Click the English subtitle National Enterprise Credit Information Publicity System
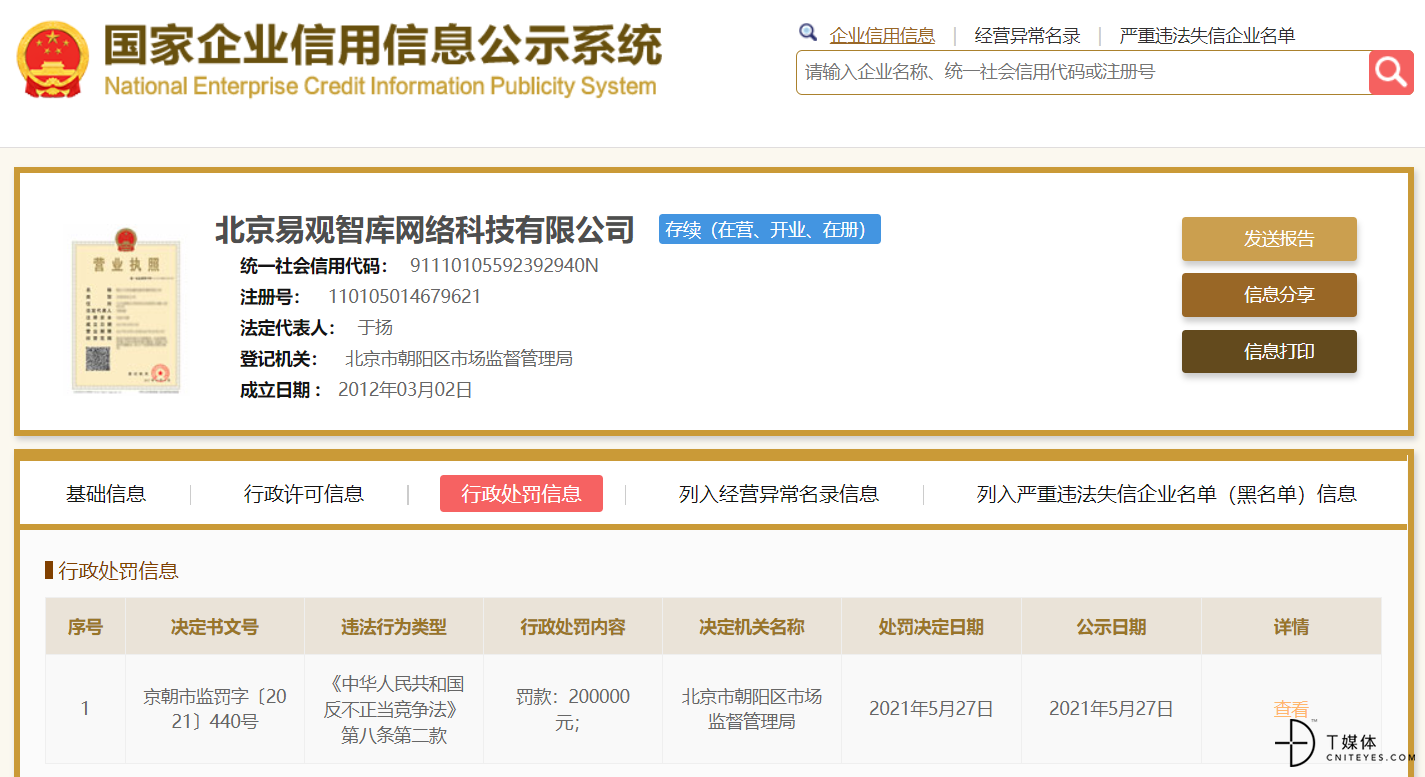The image size is (1425, 777). (380, 86)
